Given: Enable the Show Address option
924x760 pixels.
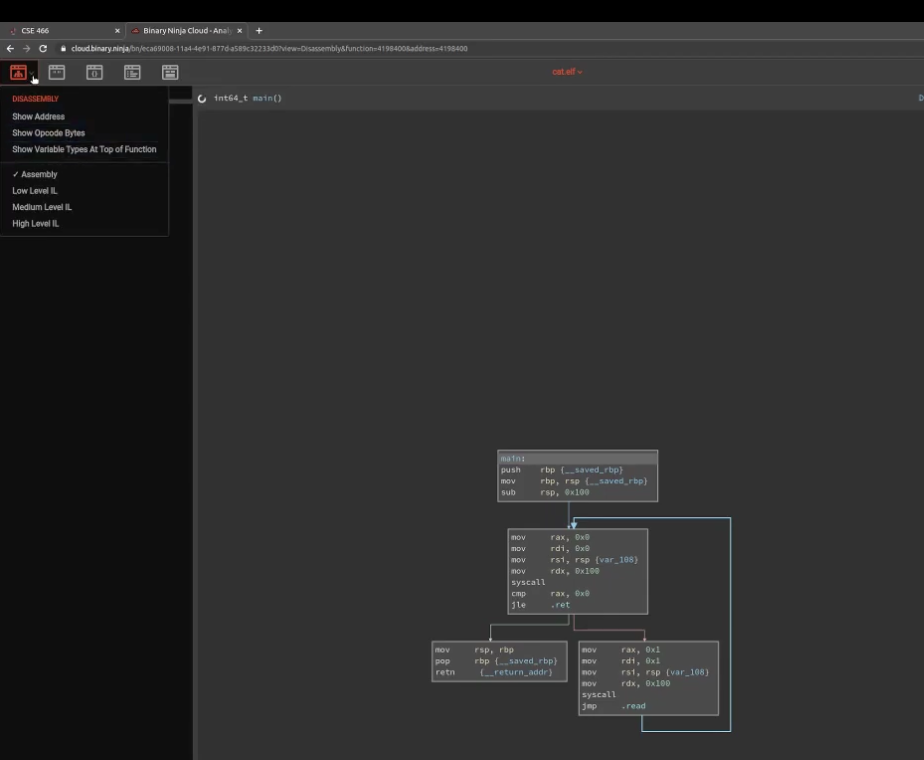Looking at the screenshot, I should coord(38,117).
